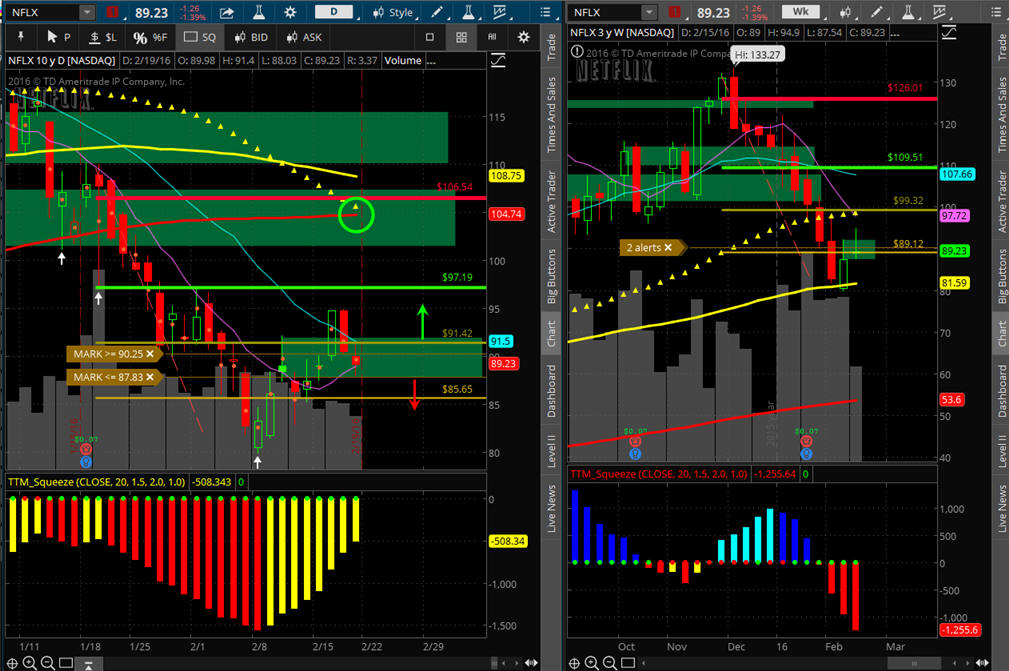Image resolution: width=1009 pixels, height=671 pixels.
Task: Toggle the ASK candle button
Action: (304, 37)
